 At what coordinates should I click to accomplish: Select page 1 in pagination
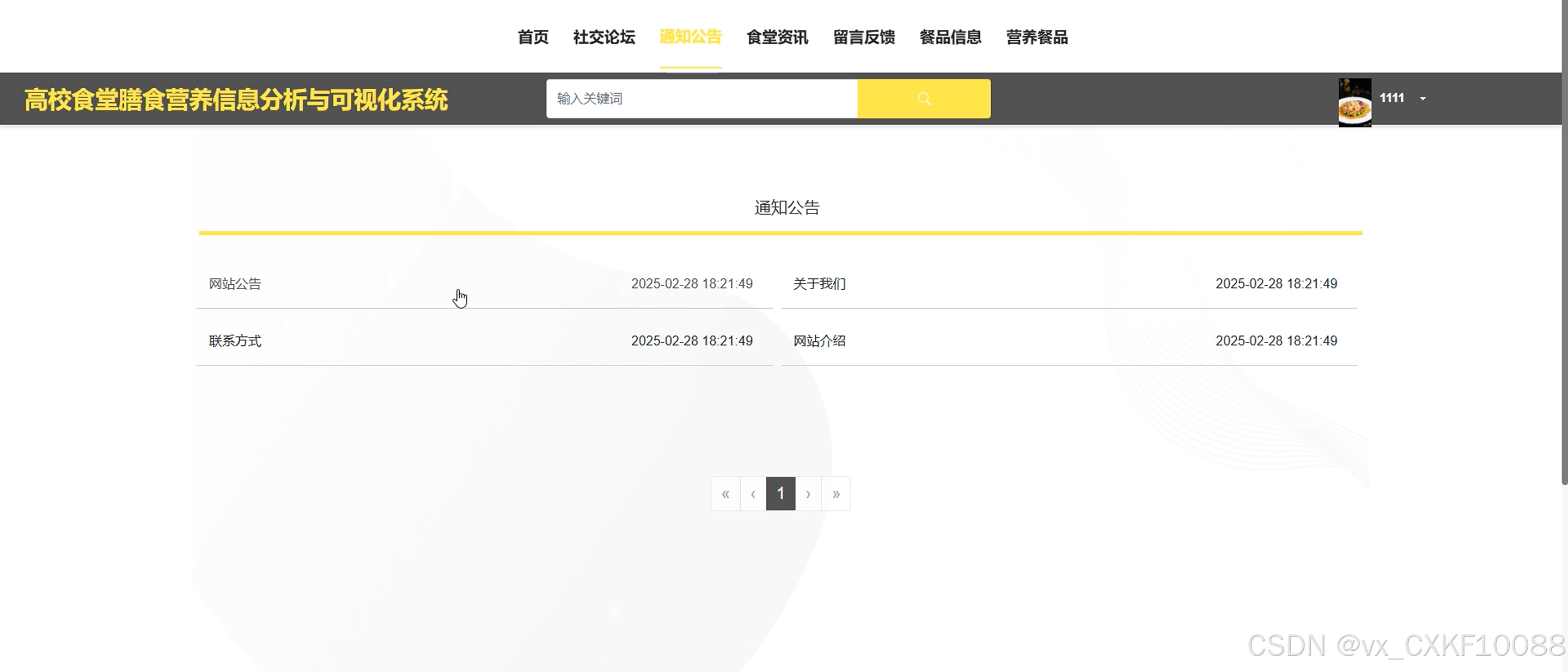pos(780,493)
